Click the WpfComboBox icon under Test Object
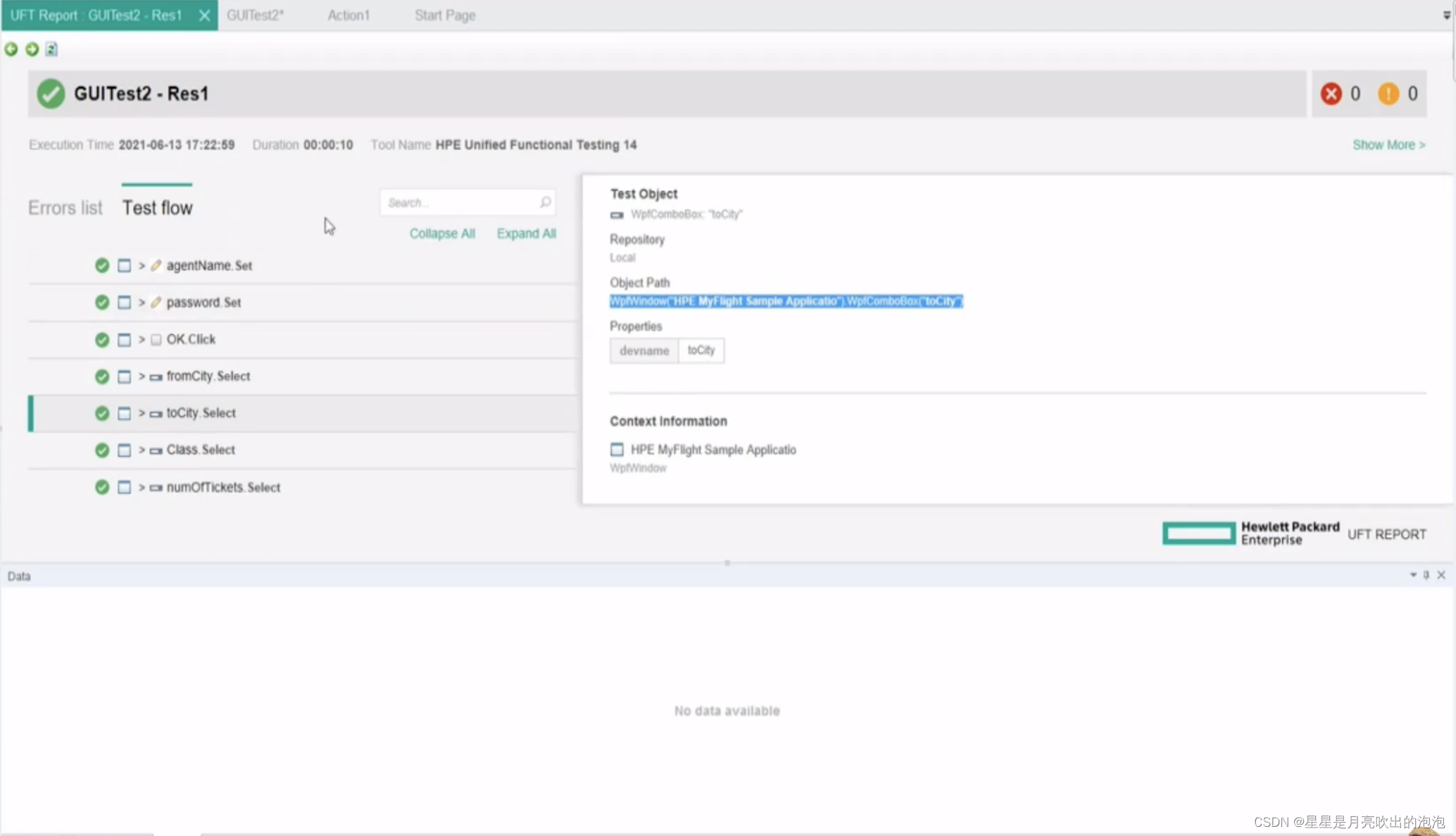The image size is (1456, 836). pyautogui.click(x=617, y=215)
